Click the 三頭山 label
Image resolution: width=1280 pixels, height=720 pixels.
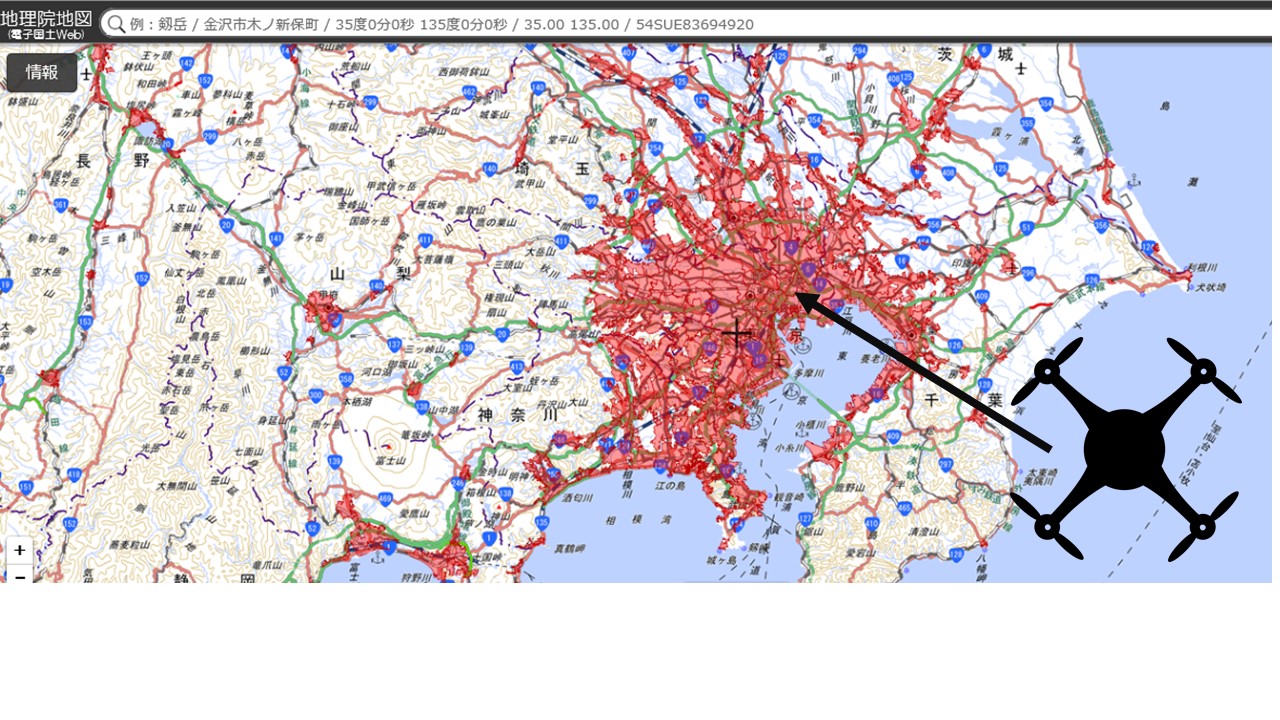point(509,265)
